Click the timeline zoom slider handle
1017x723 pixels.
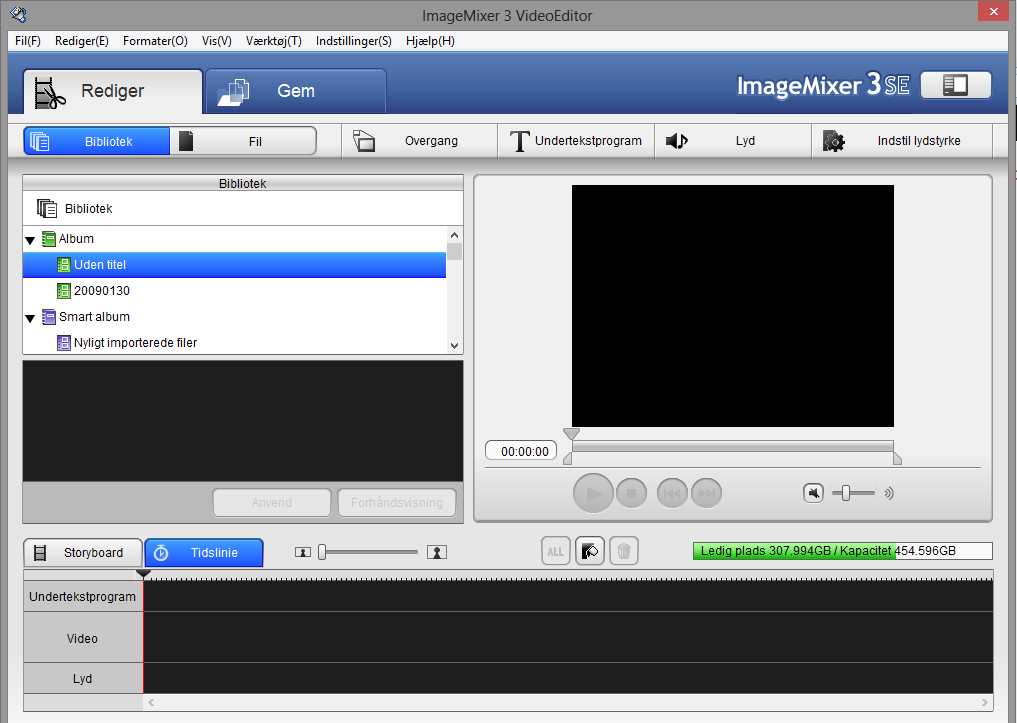point(322,552)
